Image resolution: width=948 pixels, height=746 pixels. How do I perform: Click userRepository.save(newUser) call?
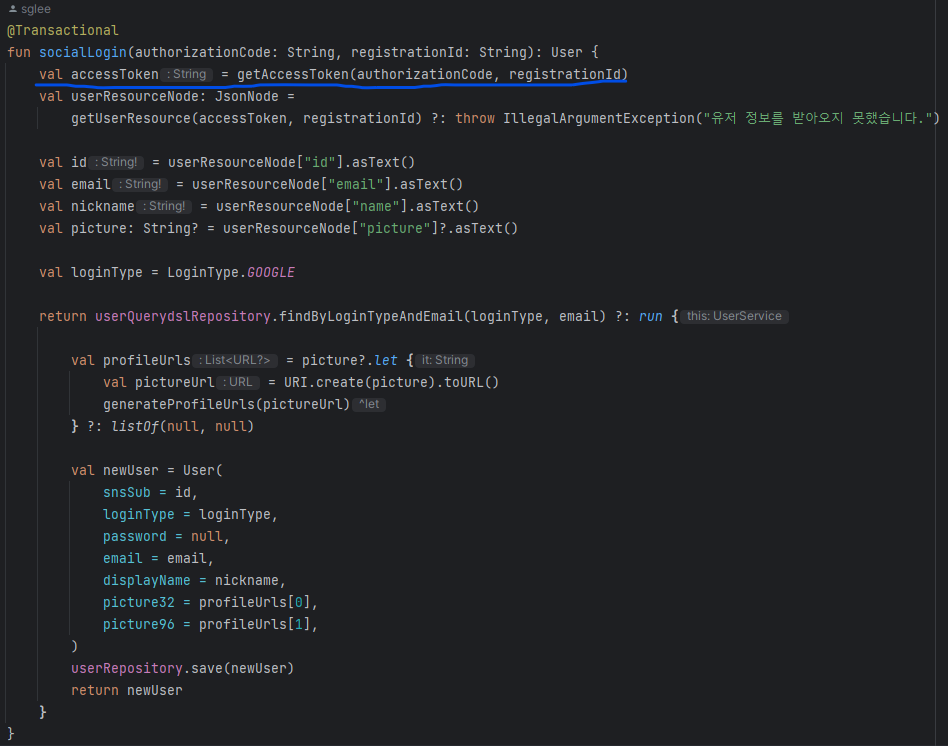[182, 669]
